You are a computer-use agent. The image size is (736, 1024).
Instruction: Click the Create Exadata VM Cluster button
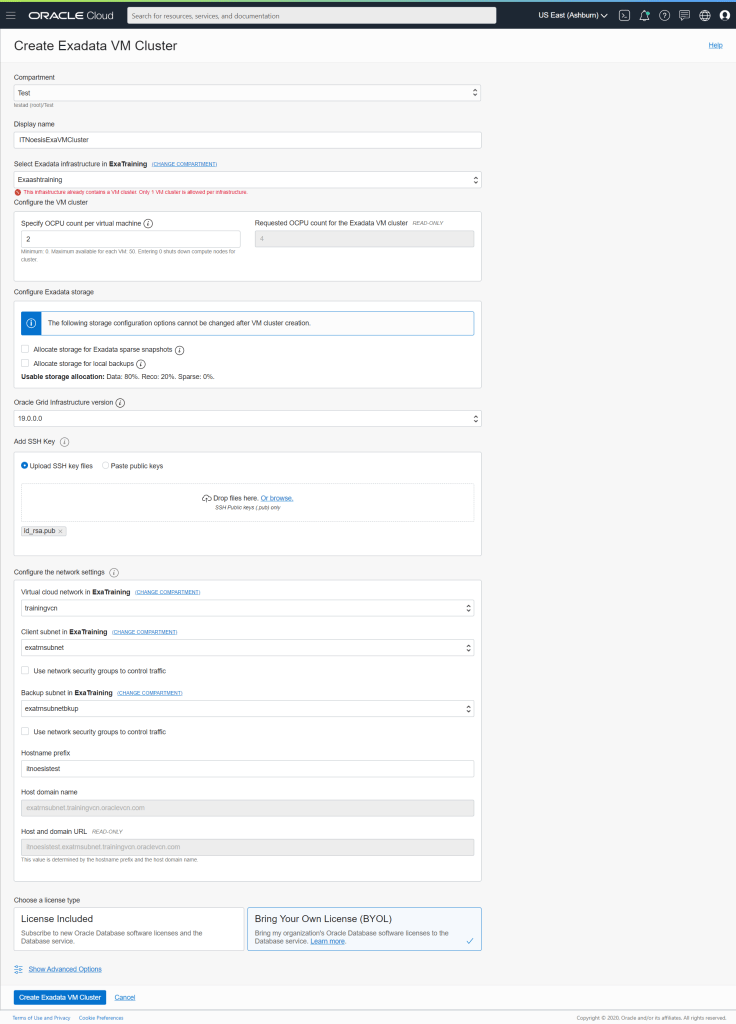pyautogui.click(x=59, y=997)
